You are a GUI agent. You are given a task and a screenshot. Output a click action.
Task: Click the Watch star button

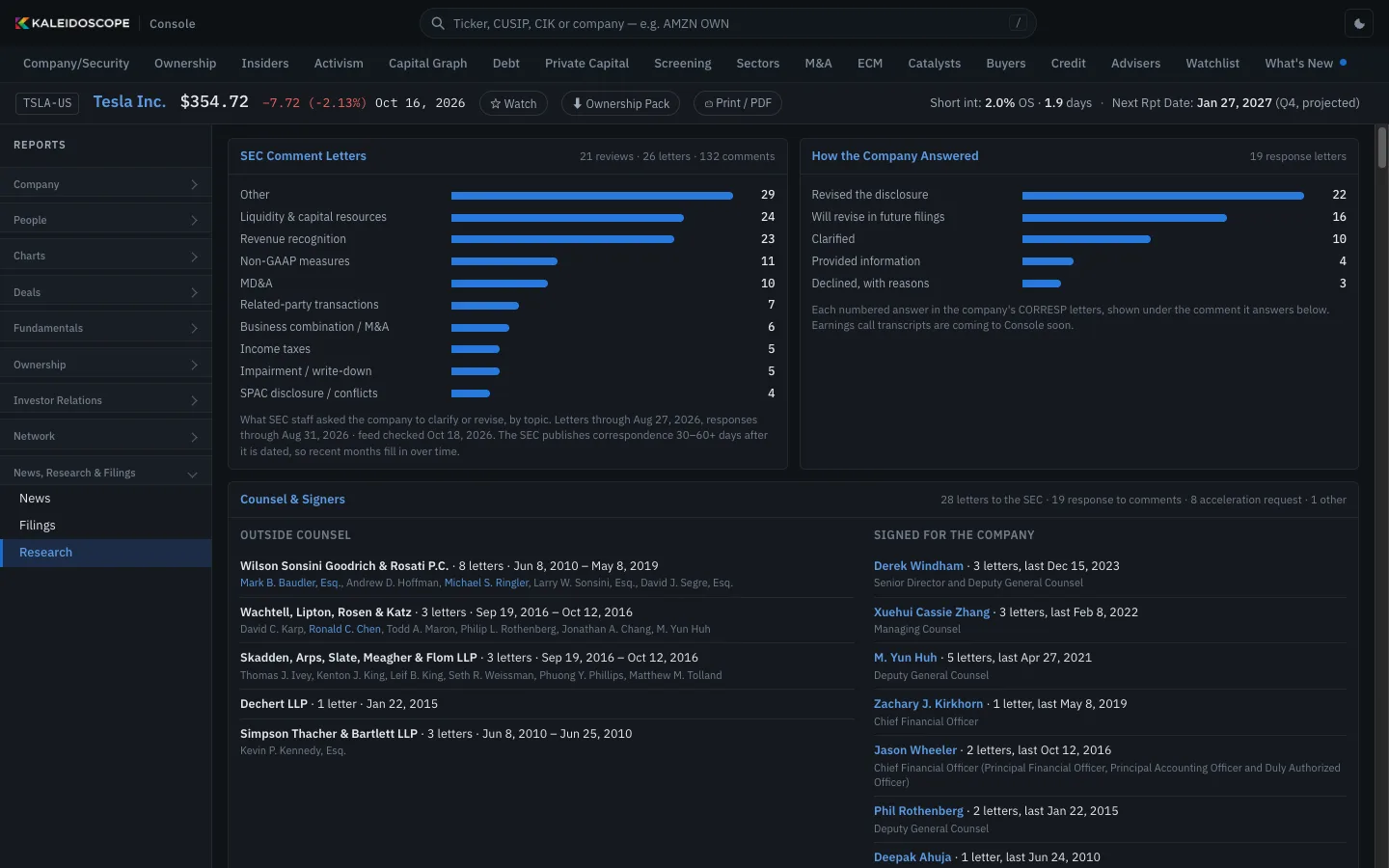(x=513, y=103)
